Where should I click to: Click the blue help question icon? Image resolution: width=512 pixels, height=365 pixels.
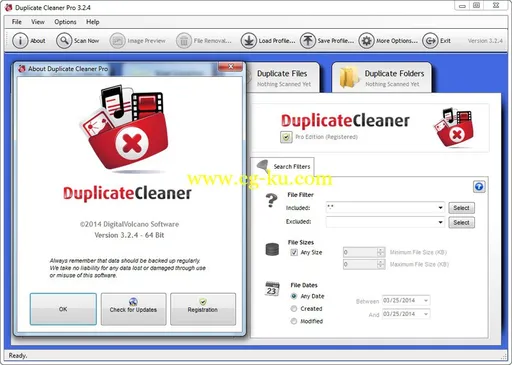[479, 187]
